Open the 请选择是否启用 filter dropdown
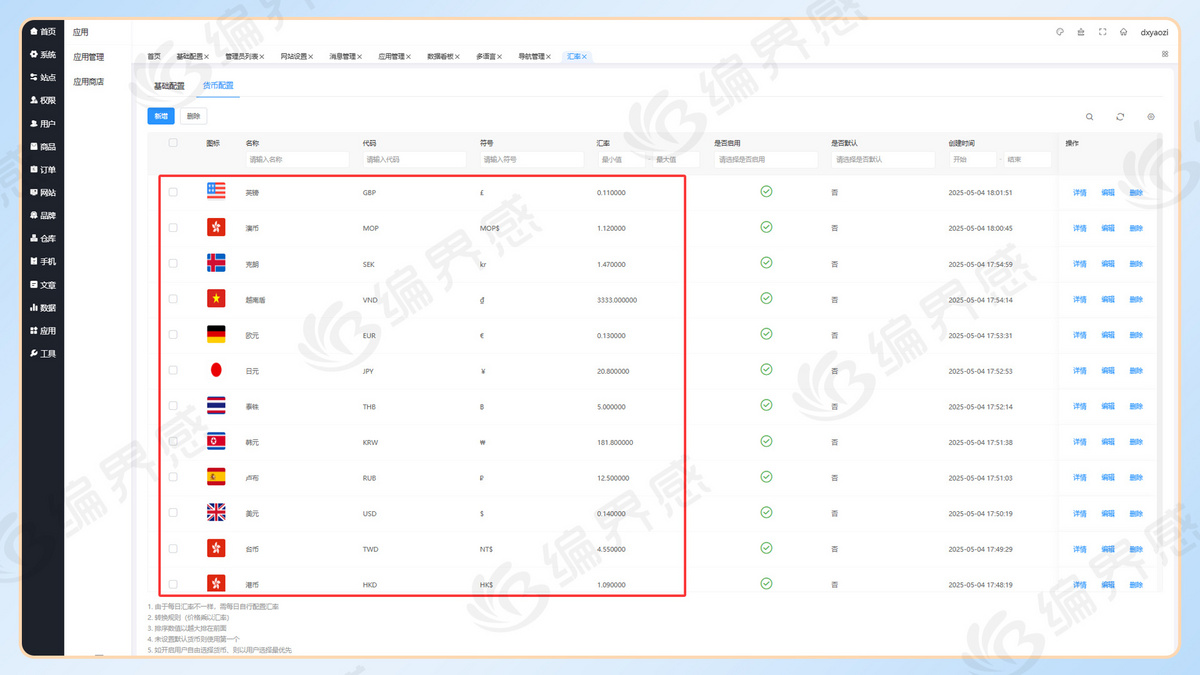Image resolution: width=1200 pixels, height=675 pixels. click(x=766, y=160)
